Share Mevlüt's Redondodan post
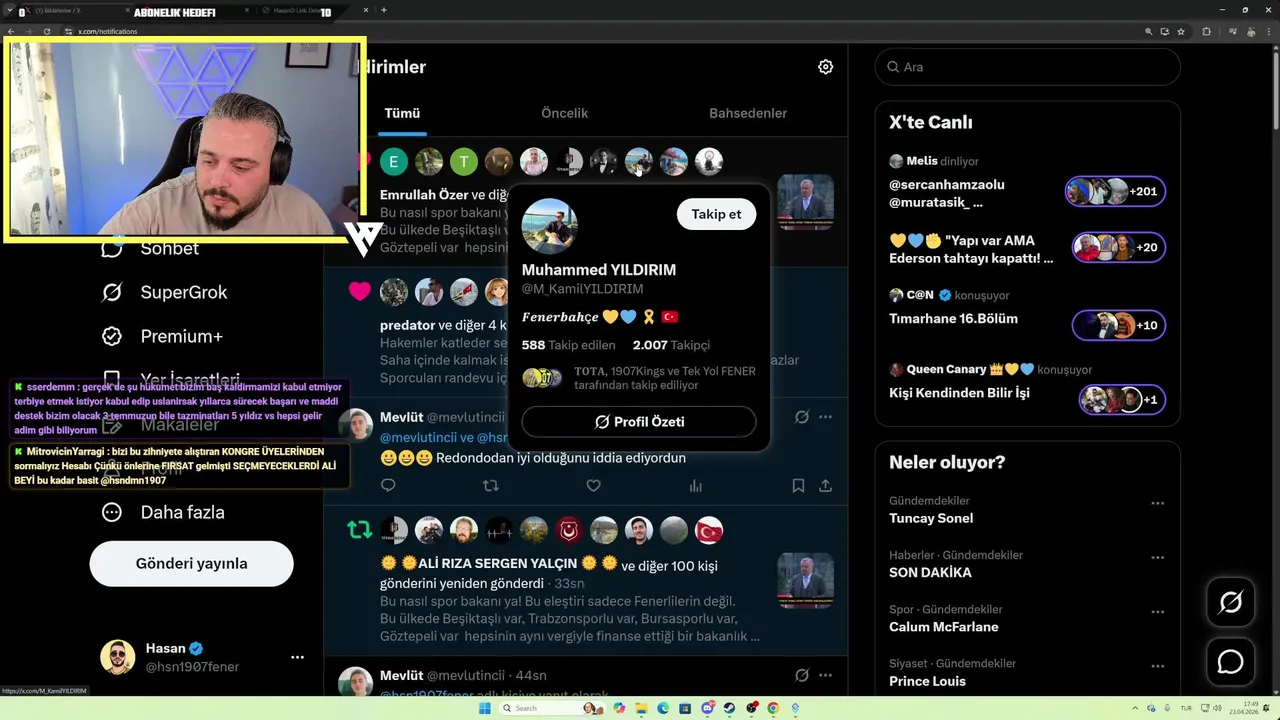Screen dimensions: 1280x720 825,486
